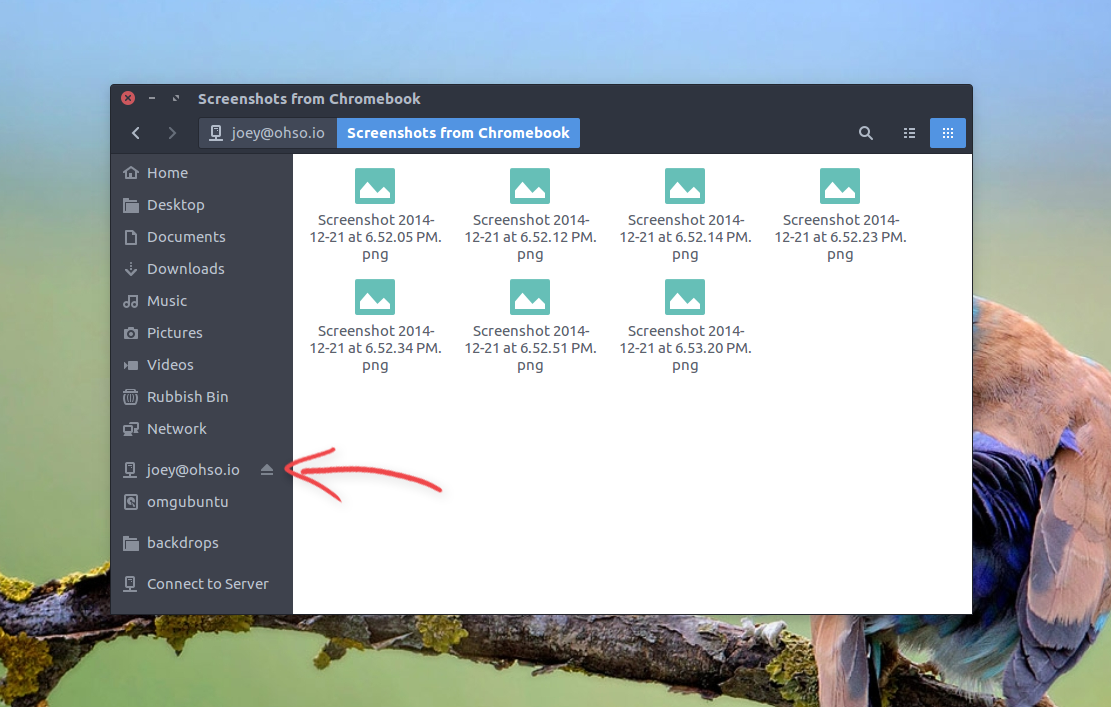Click the joey@ohso.io path bar segment
Image resolution: width=1111 pixels, height=707 pixels.
tap(267, 133)
